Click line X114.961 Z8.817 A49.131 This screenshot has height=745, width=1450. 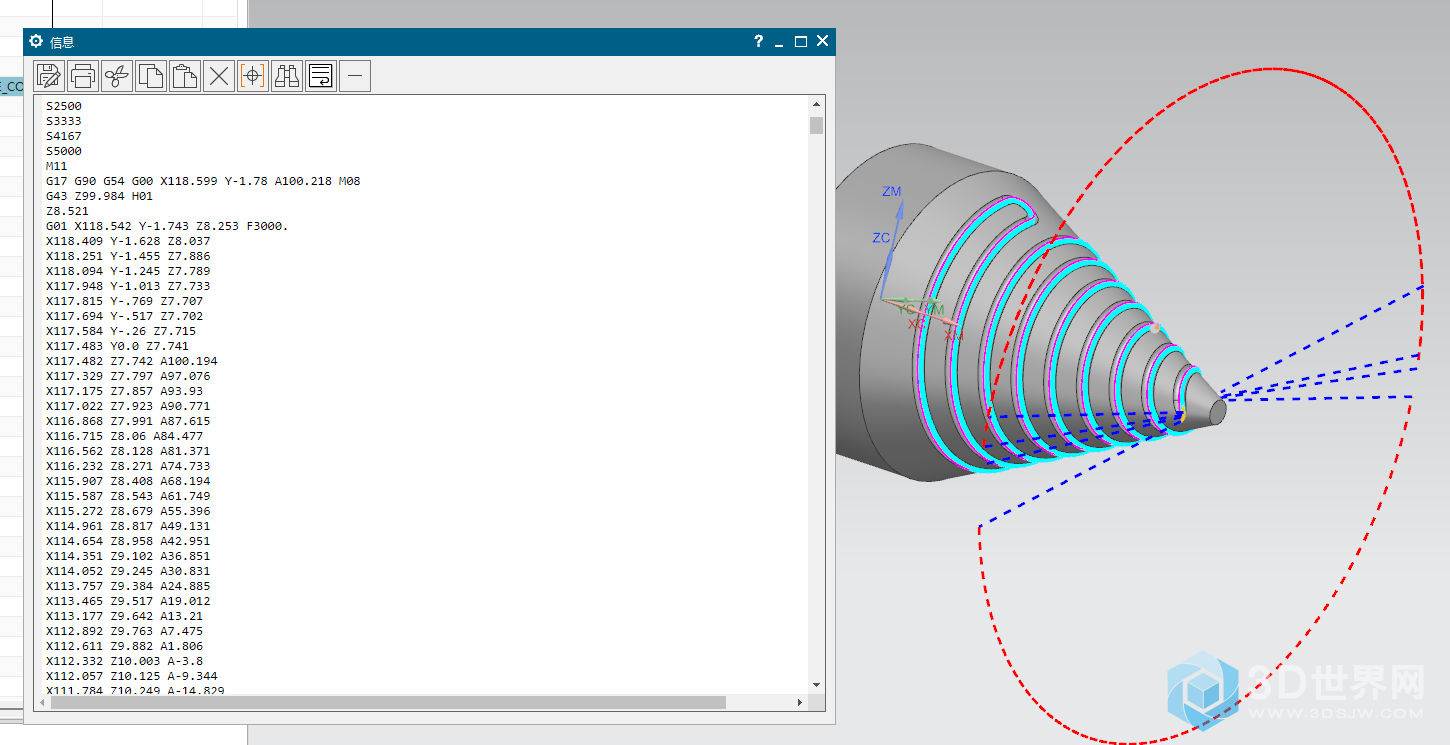click(128, 526)
